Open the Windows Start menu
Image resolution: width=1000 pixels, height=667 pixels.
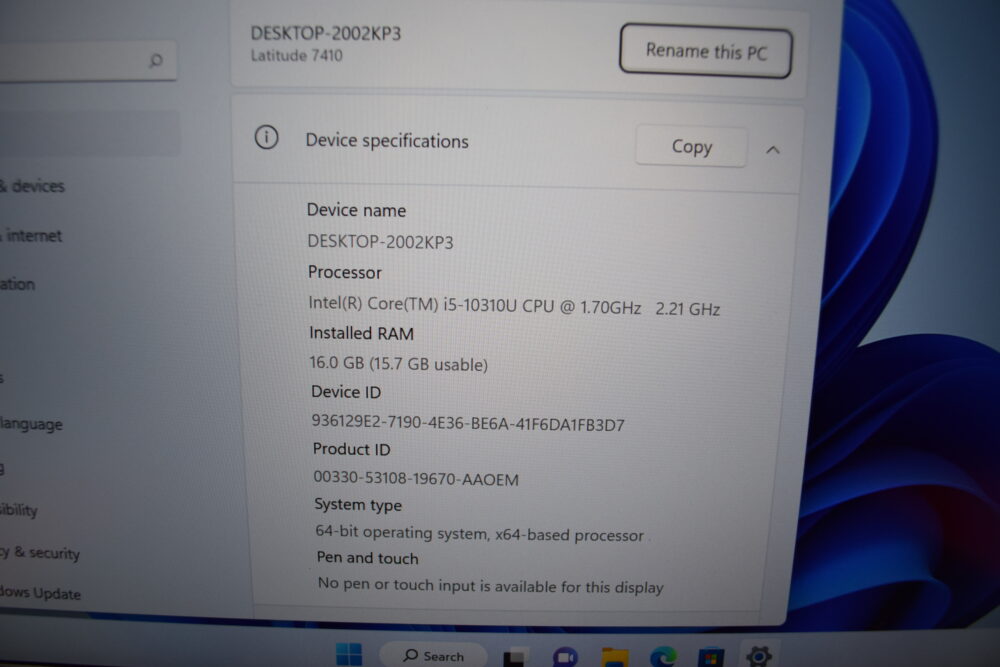click(x=349, y=655)
